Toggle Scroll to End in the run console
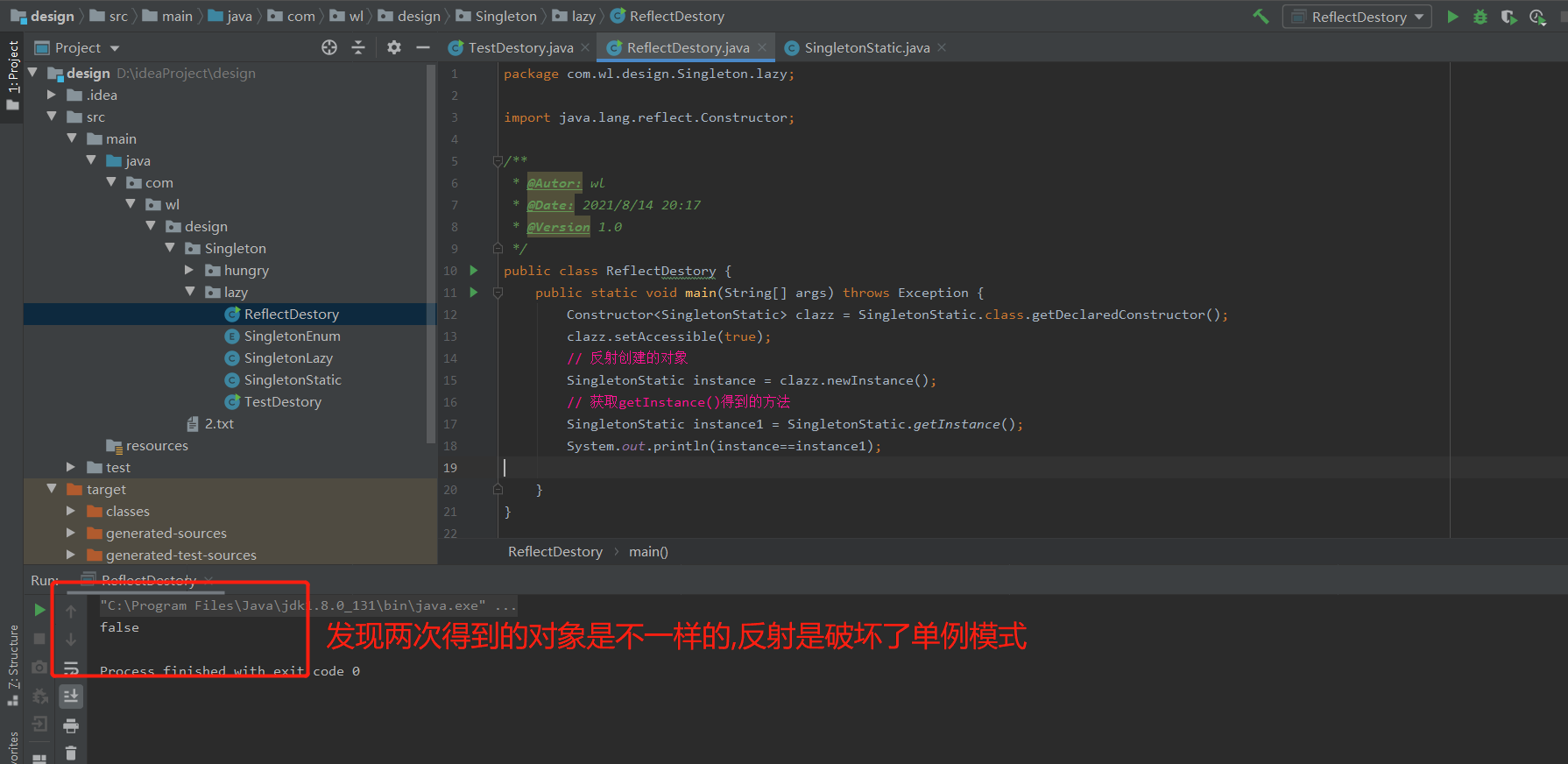The height and width of the screenshot is (764, 1568). tap(71, 697)
